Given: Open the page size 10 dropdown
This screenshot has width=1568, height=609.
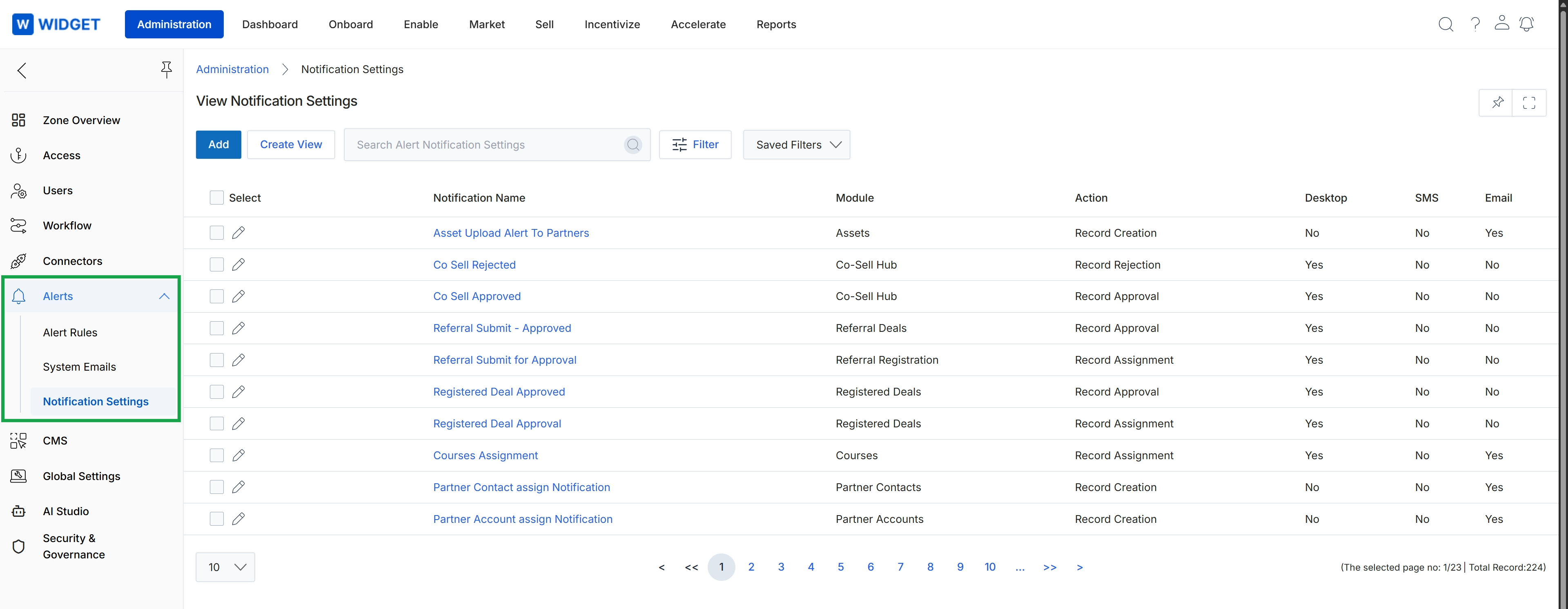Looking at the screenshot, I should 225,567.
